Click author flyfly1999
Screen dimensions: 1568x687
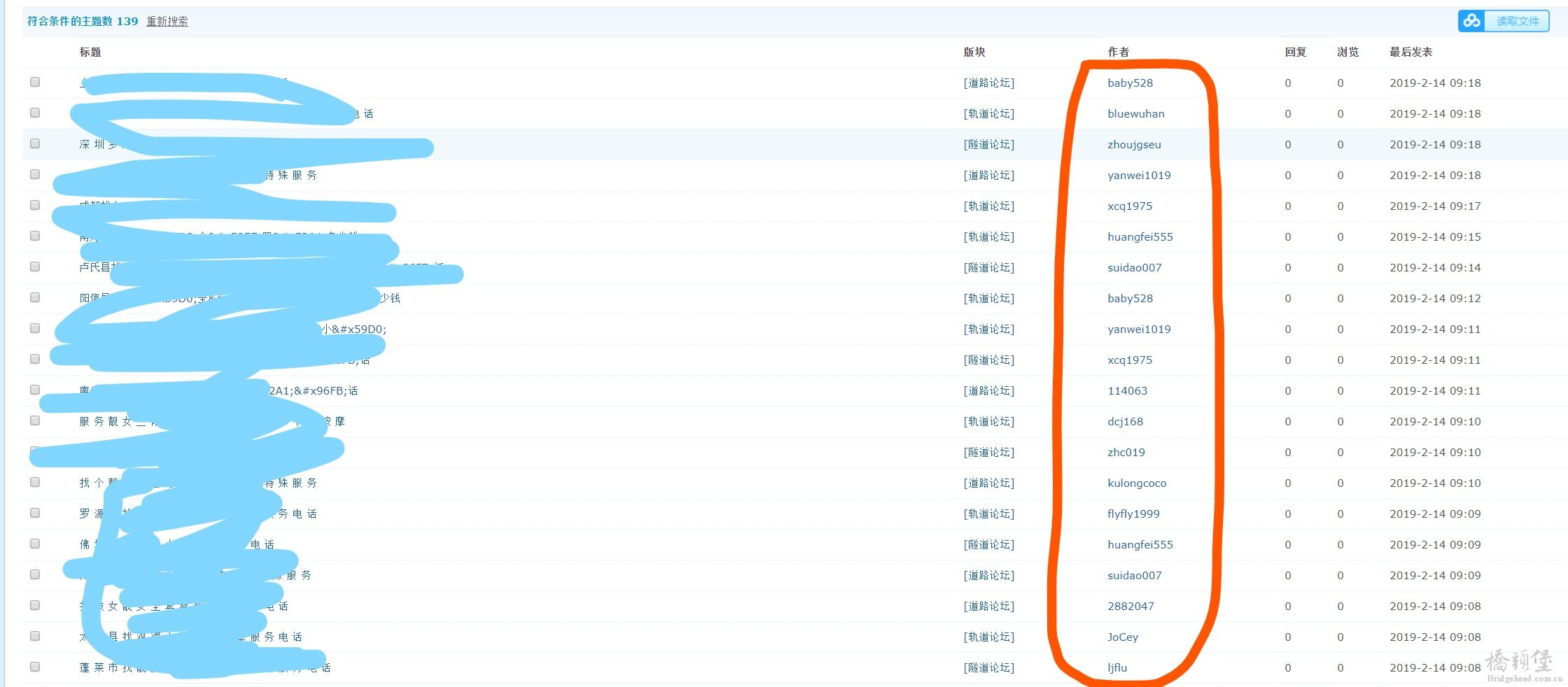click(x=1133, y=514)
